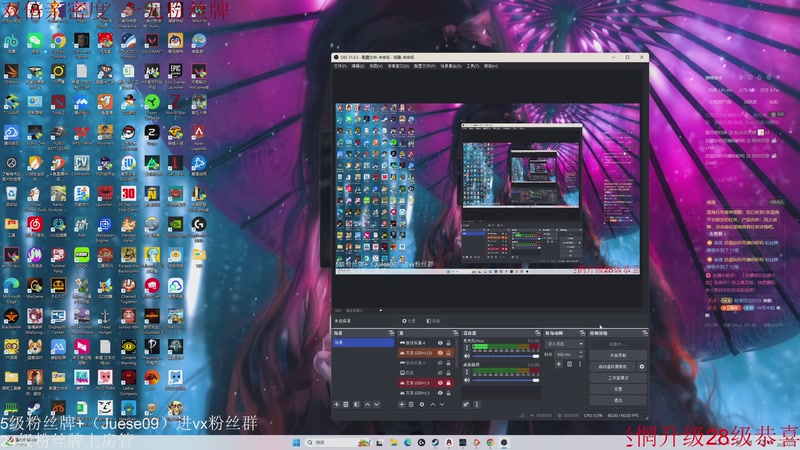The width and height of the screenshot is (800, 450).
Task: Add a scene transition with plus icon
Action: pyautogui.click(x=559, y=364)
